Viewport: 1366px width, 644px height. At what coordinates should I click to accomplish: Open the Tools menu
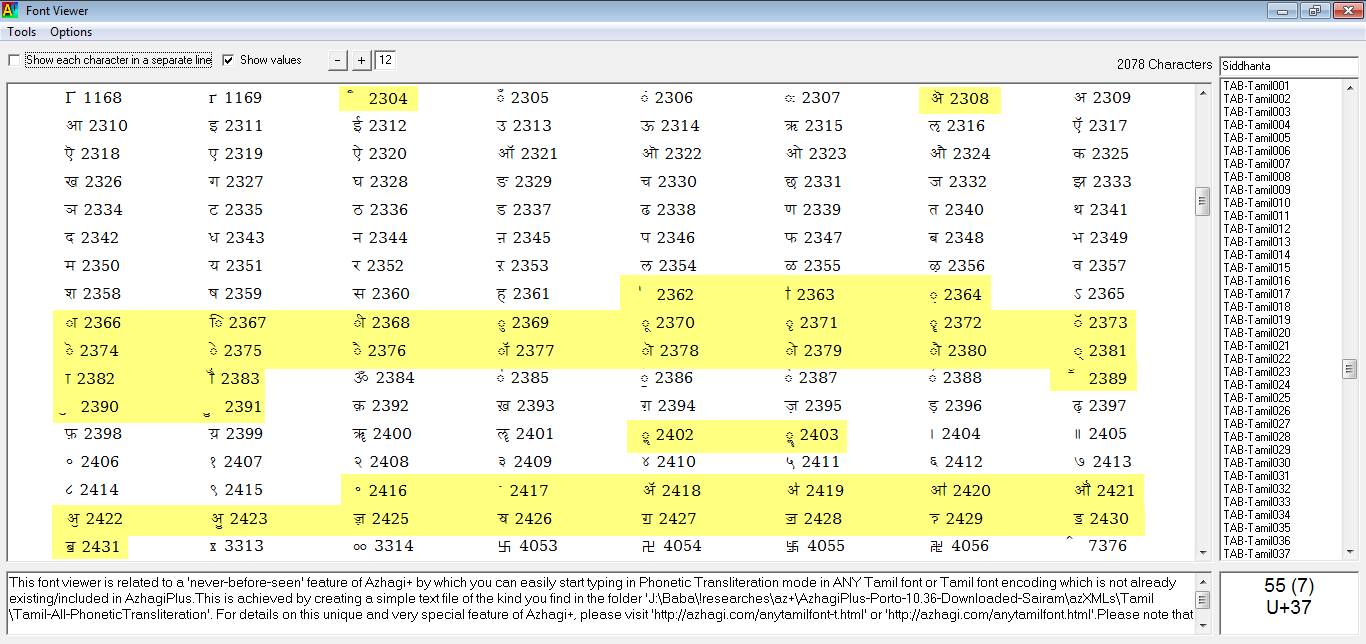pos(22,32)
